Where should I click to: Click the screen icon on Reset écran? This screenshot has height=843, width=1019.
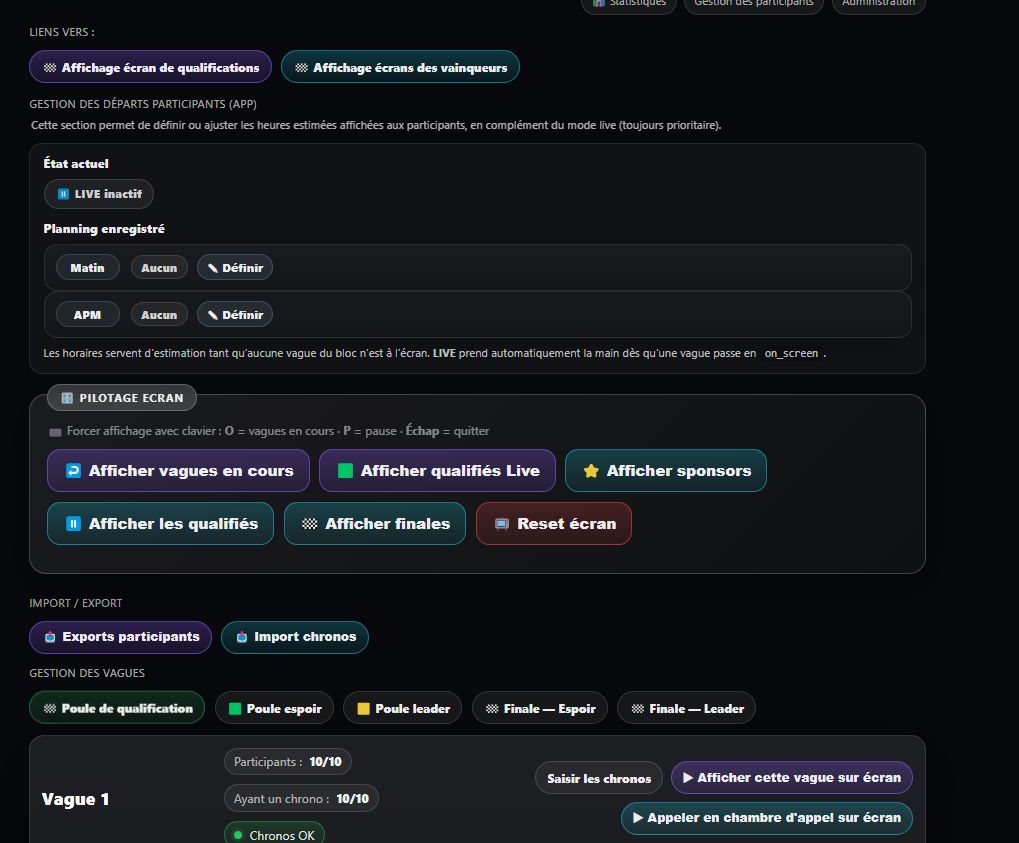(502, 524)
